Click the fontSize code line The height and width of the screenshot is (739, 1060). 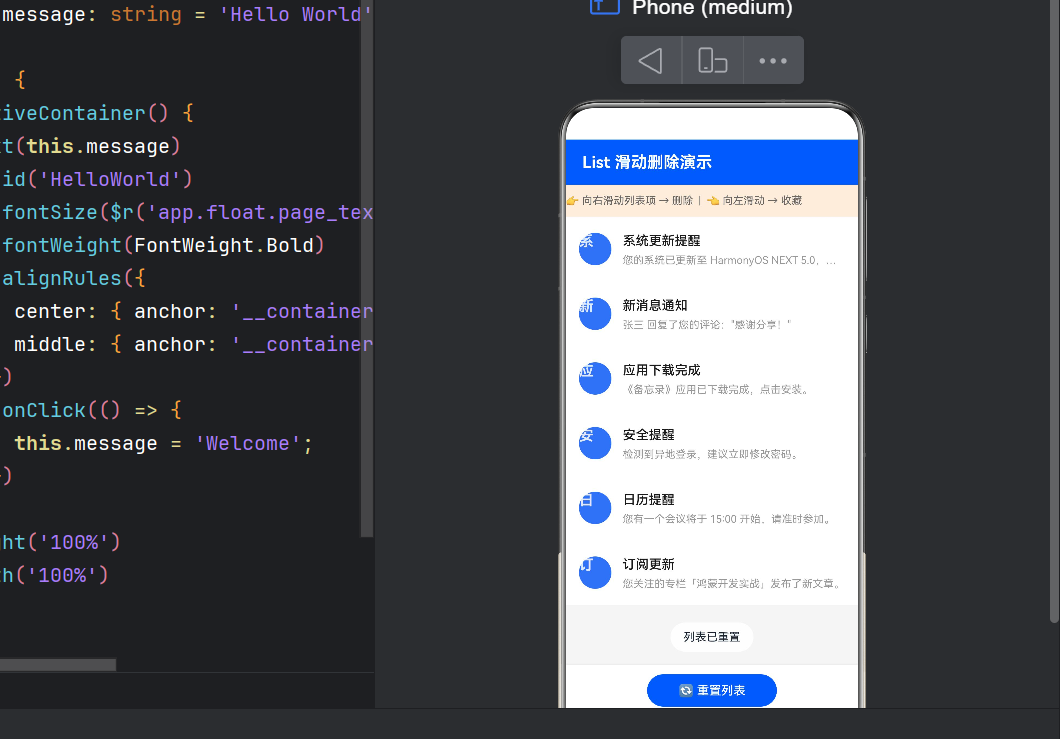187,212
